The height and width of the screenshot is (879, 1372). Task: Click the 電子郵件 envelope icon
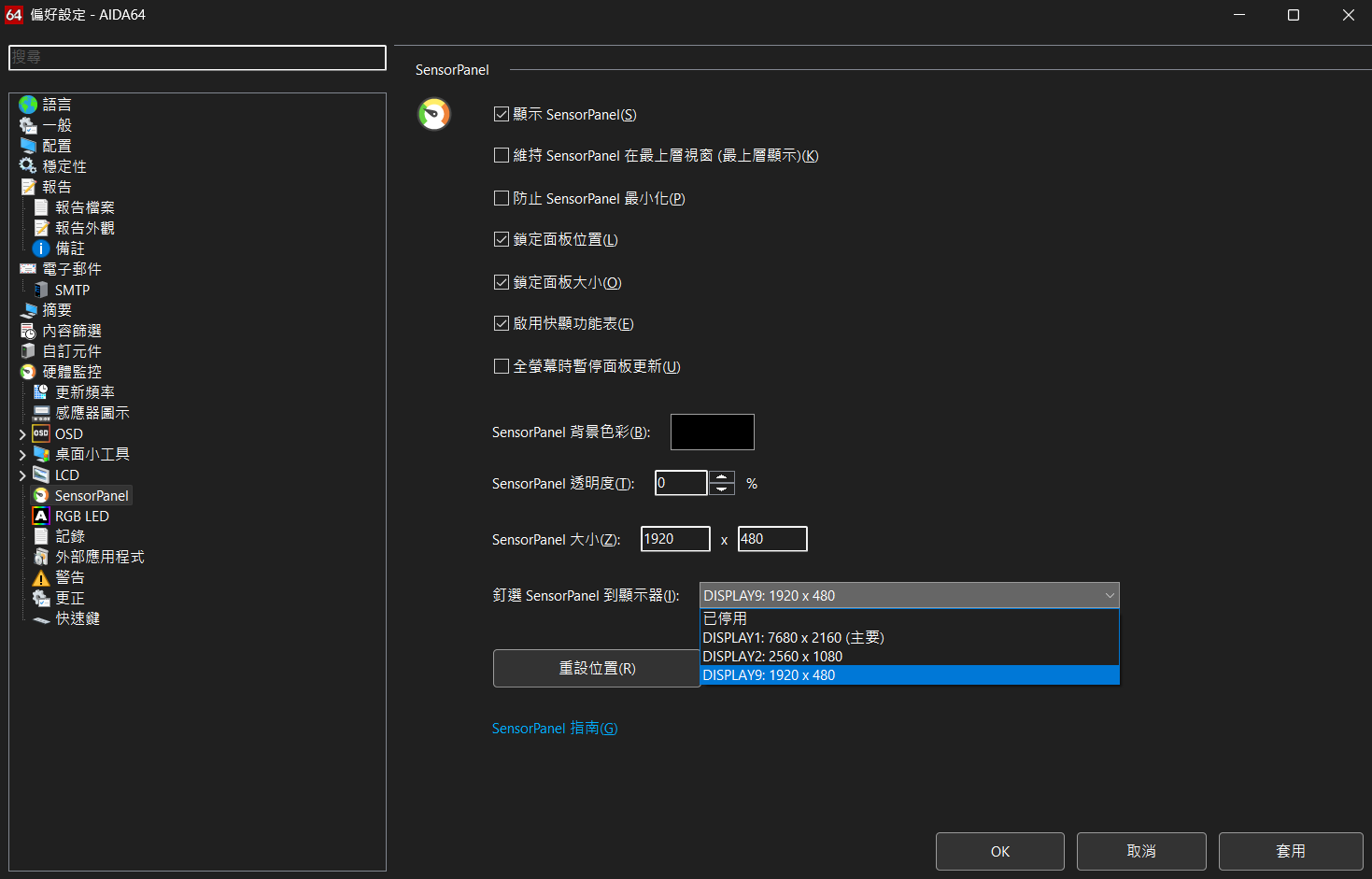coord(28,269)
